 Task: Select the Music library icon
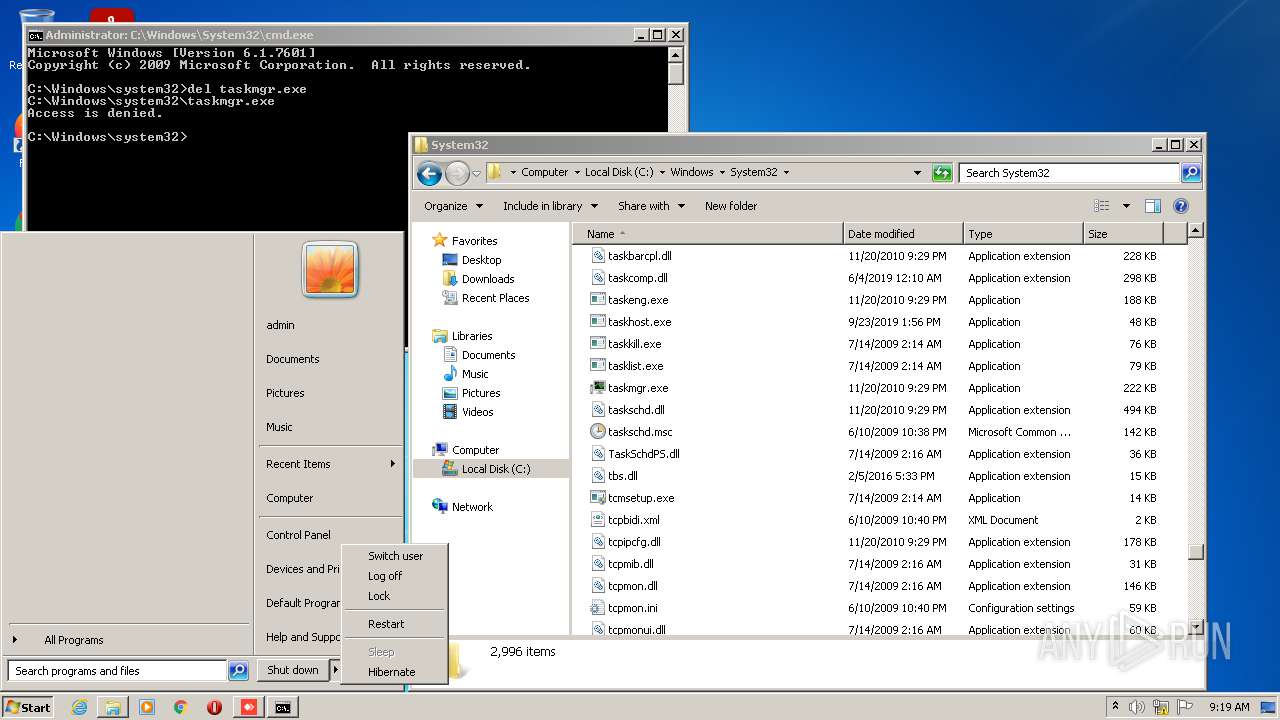click(450, 374)
